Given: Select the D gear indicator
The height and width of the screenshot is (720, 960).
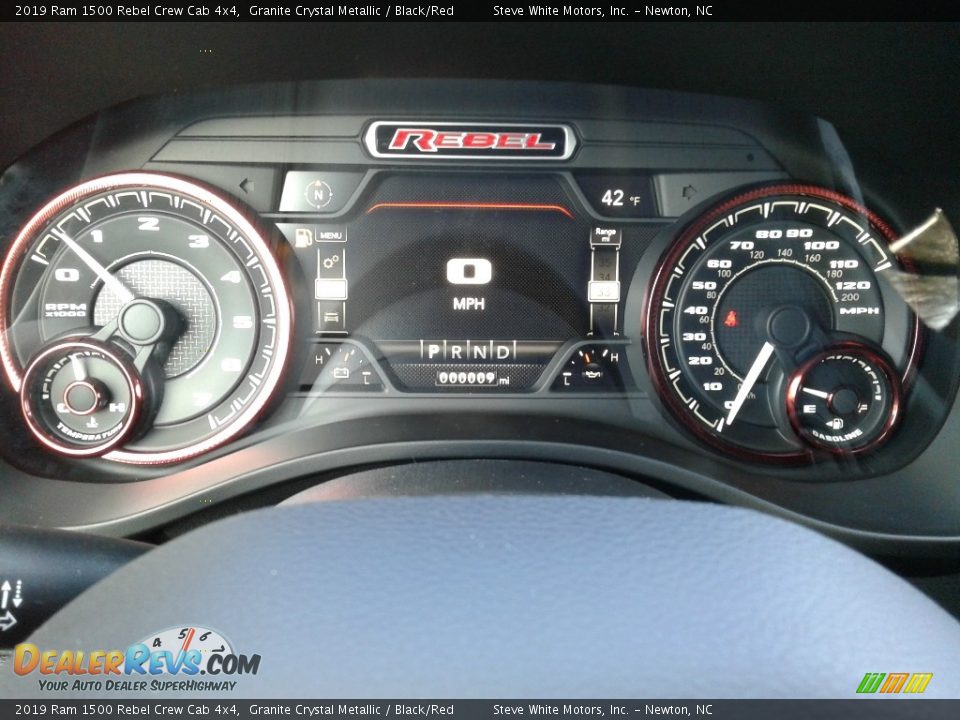Looking at the screenshot, I should point(503,351).
